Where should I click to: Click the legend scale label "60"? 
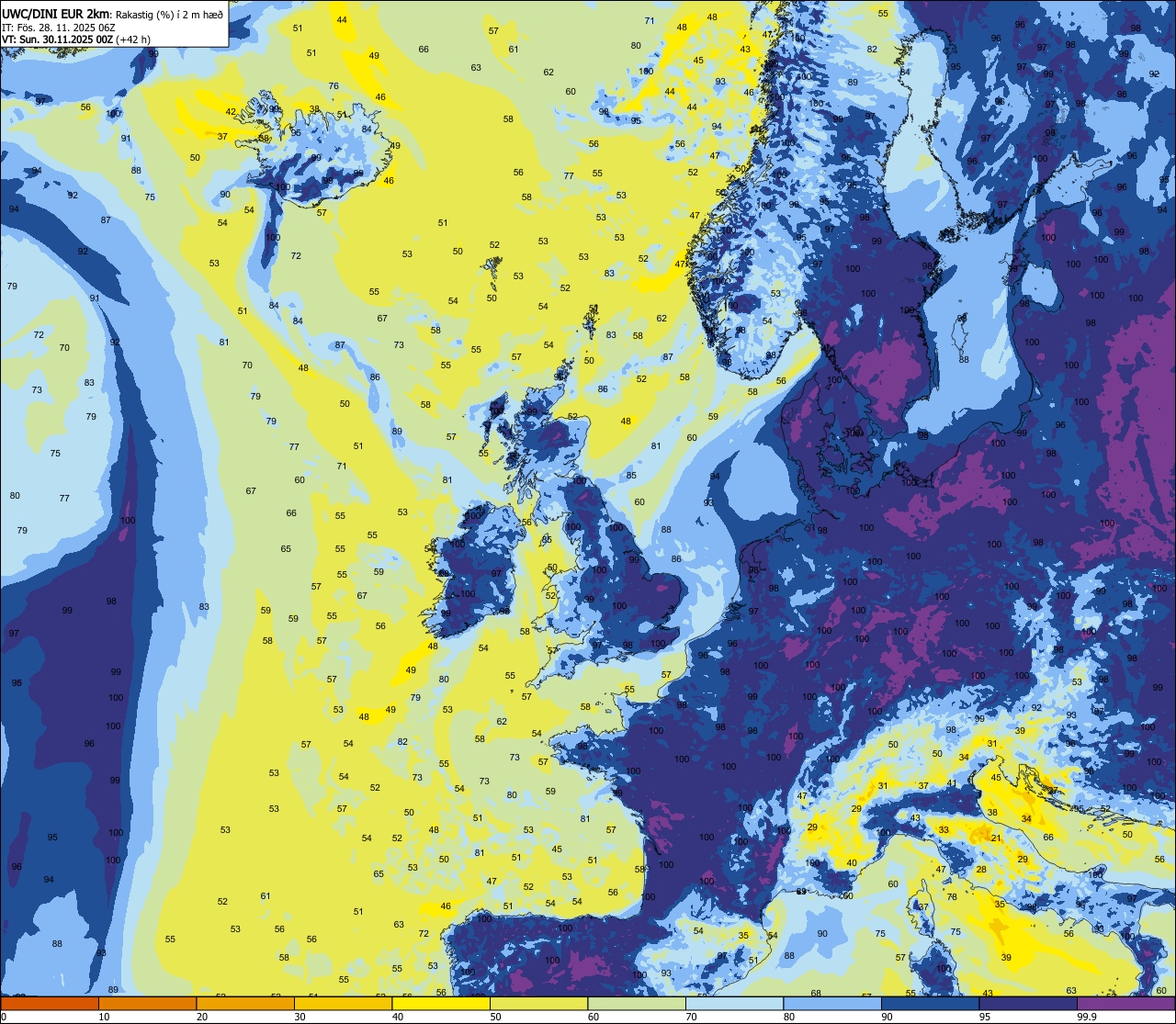click(594, 1017)
